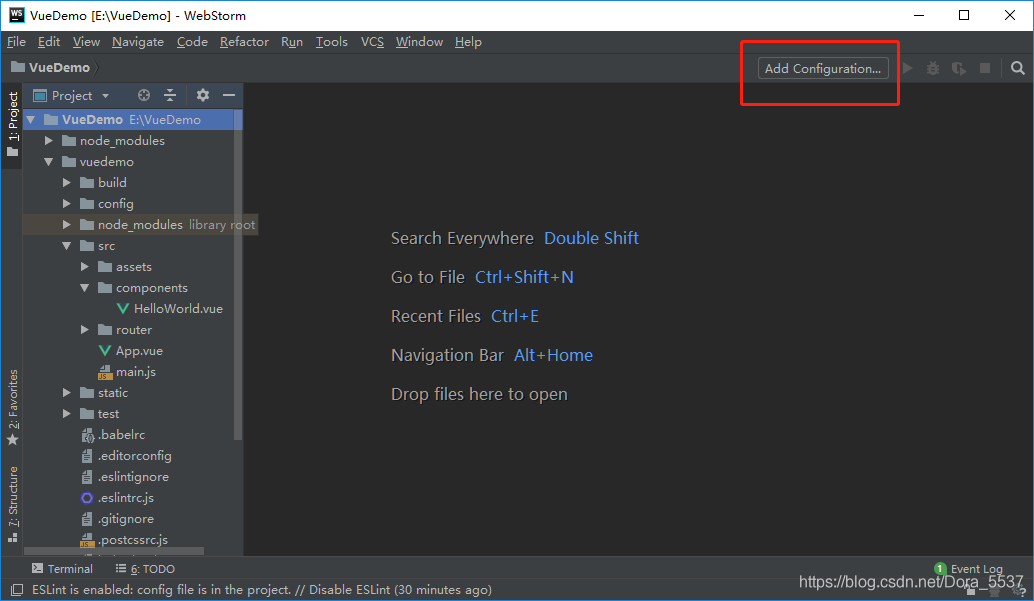The image size is (1034, 601).
Task: Open the 6: TODO tool window
Action: [145, 569]
